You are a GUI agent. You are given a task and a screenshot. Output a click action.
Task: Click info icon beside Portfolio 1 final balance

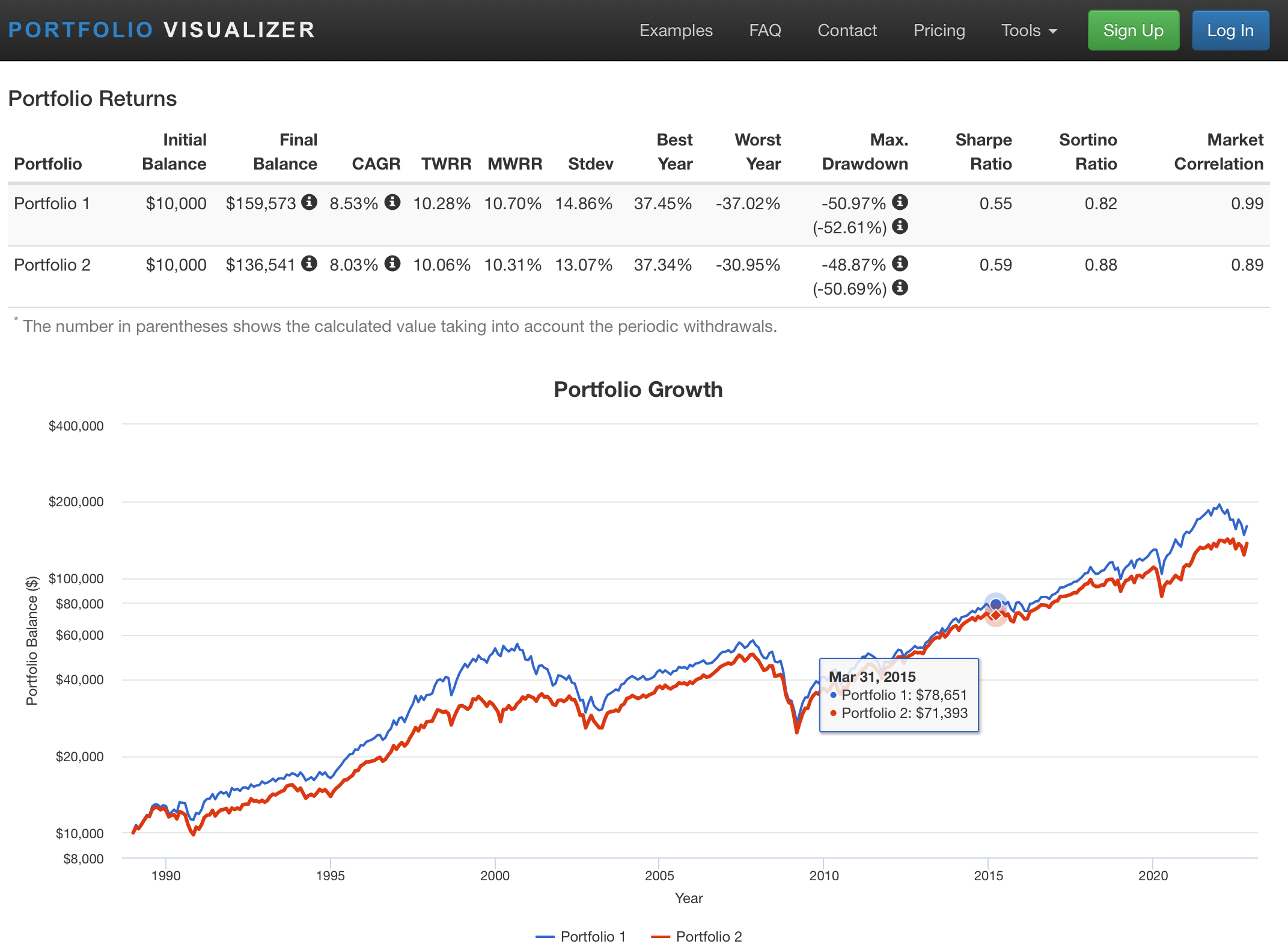pyautogui.click(x=309, y=202)
